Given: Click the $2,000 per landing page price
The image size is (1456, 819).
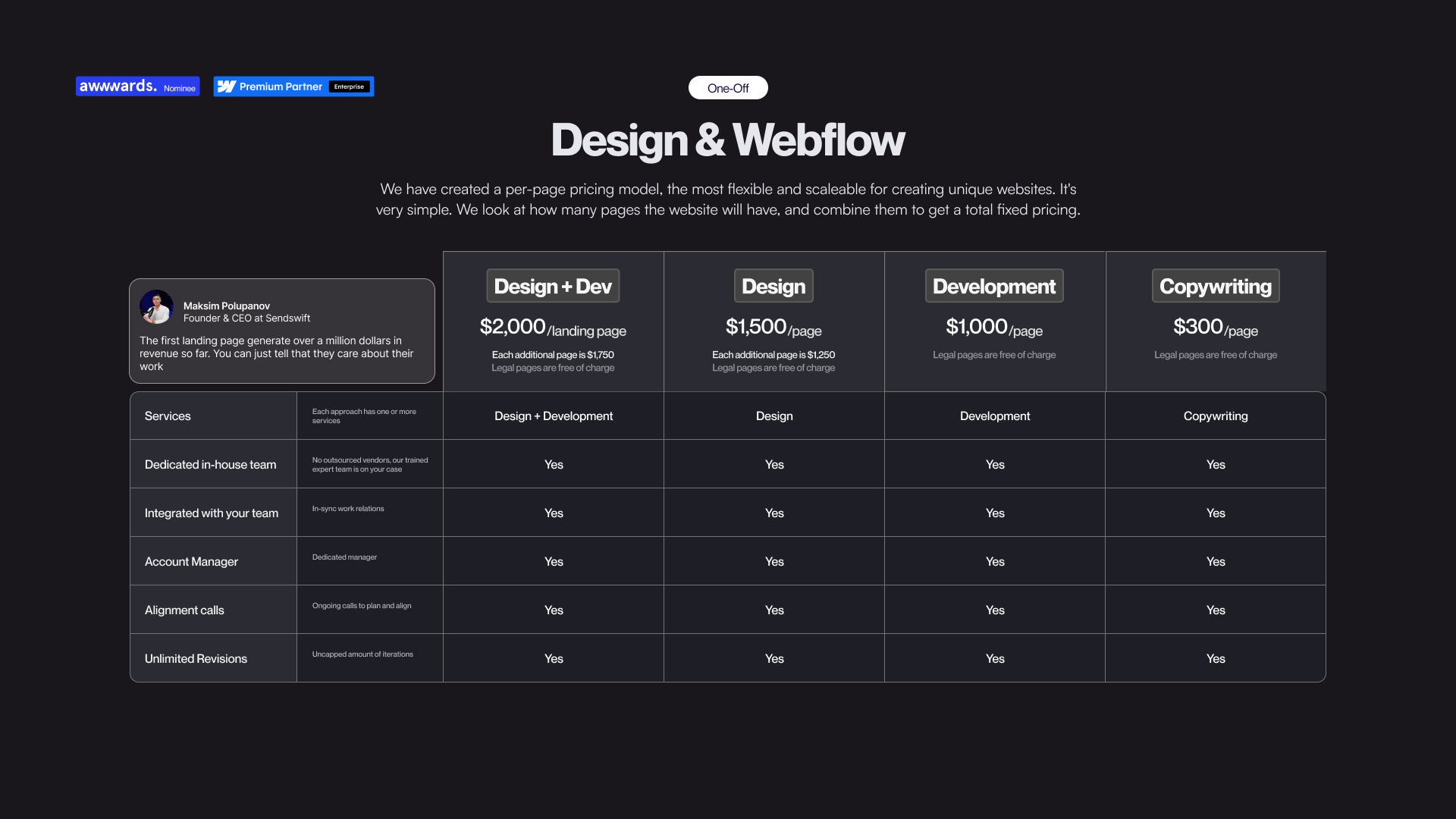Looking at the screenshot, I should click(553, 328).
